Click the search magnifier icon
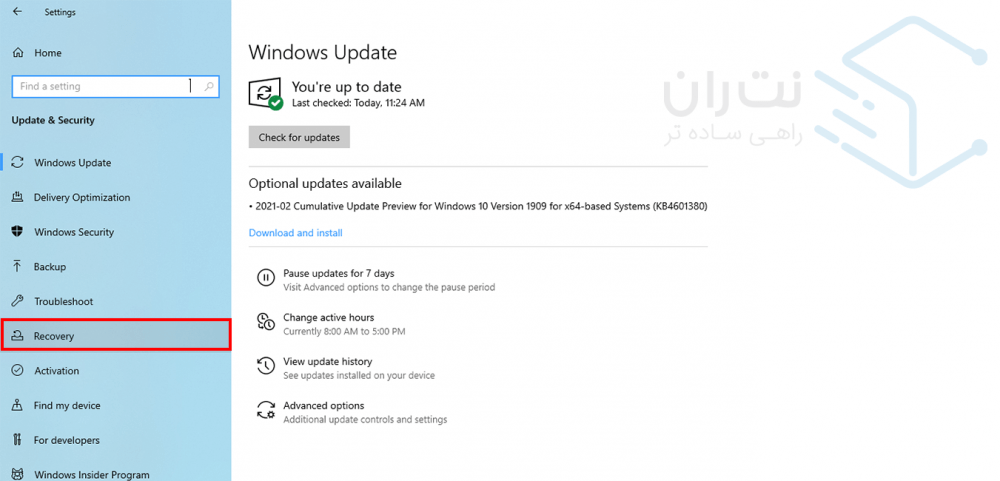 (x=209, y=87)
